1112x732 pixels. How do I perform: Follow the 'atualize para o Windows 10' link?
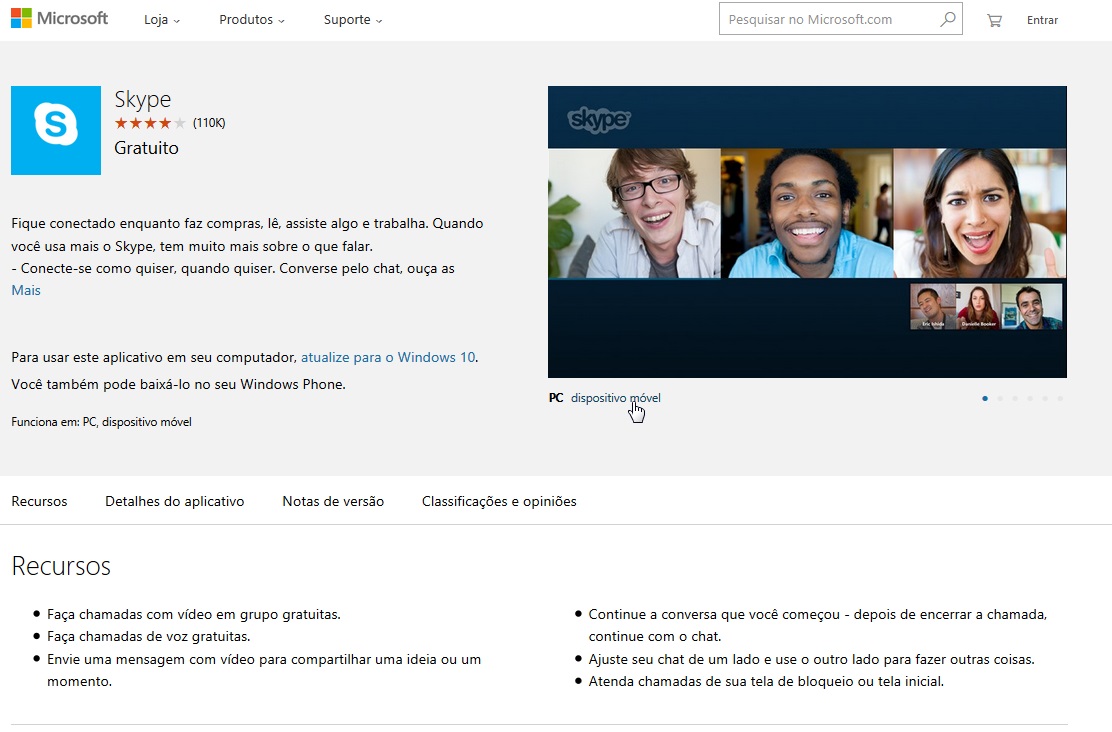388,357
